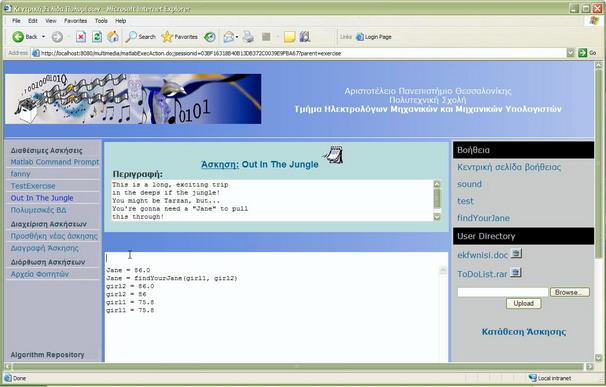The width and height of the screenshot is (606, 387).
Task: Click the Άσκηση: Out In The Jungle heading link
Action: [260, 164]
